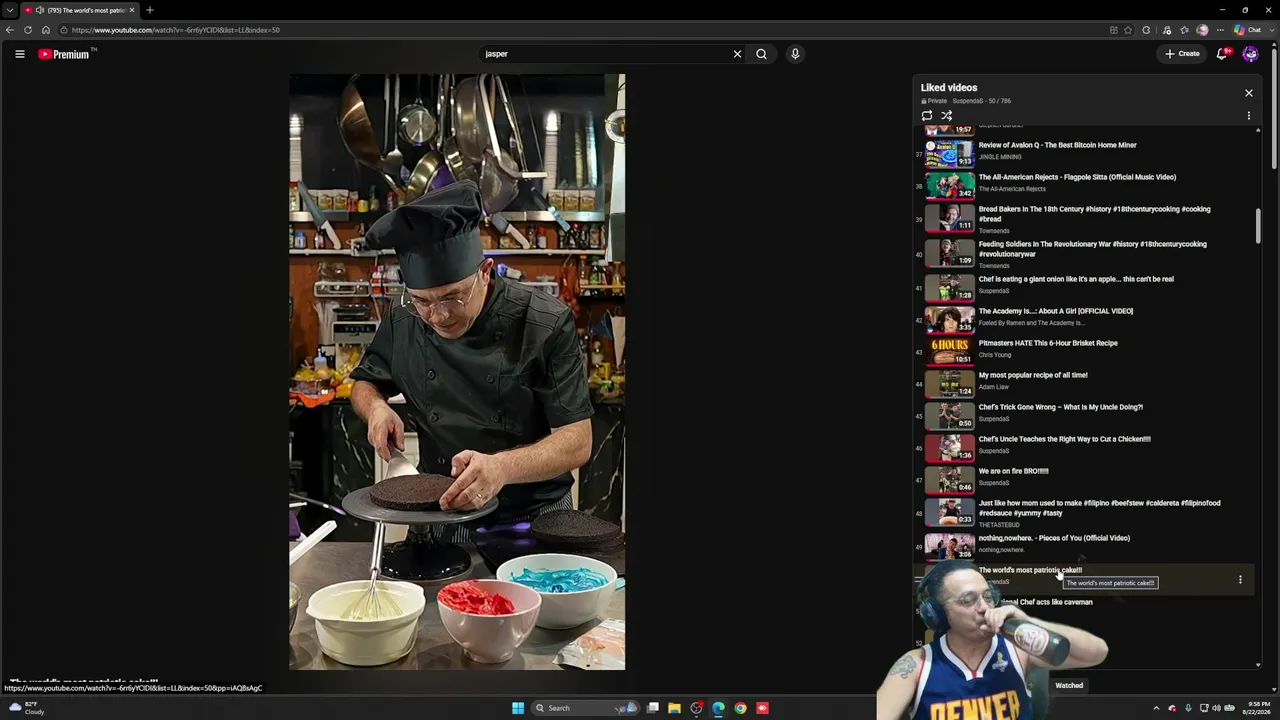Click thumbnail for About A Girl video

[949, 320]
